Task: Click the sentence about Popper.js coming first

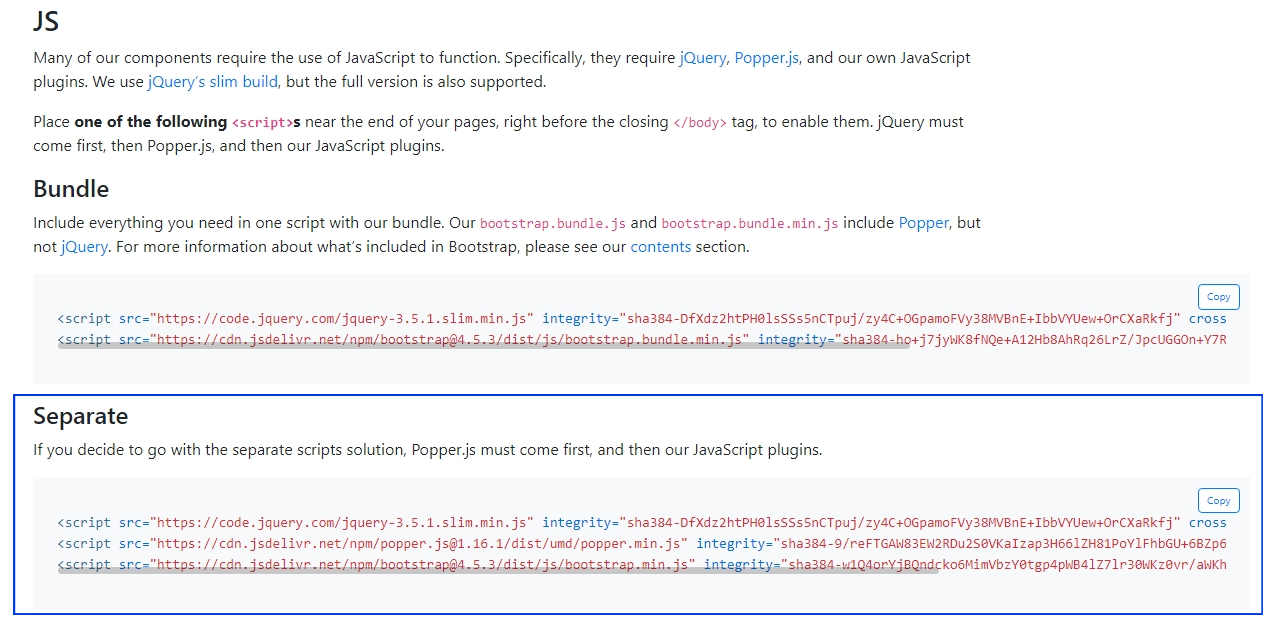Action: (x=428, y=450)
